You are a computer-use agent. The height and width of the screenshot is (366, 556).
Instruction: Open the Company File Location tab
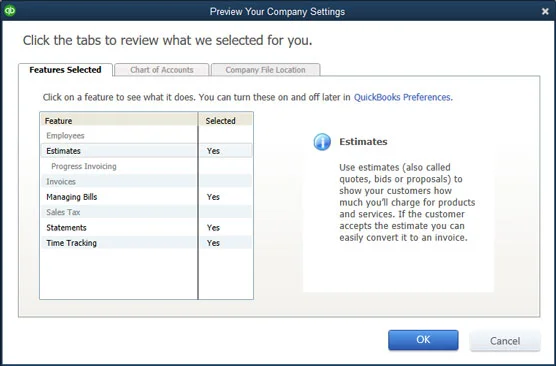click(x=266, y=70)
